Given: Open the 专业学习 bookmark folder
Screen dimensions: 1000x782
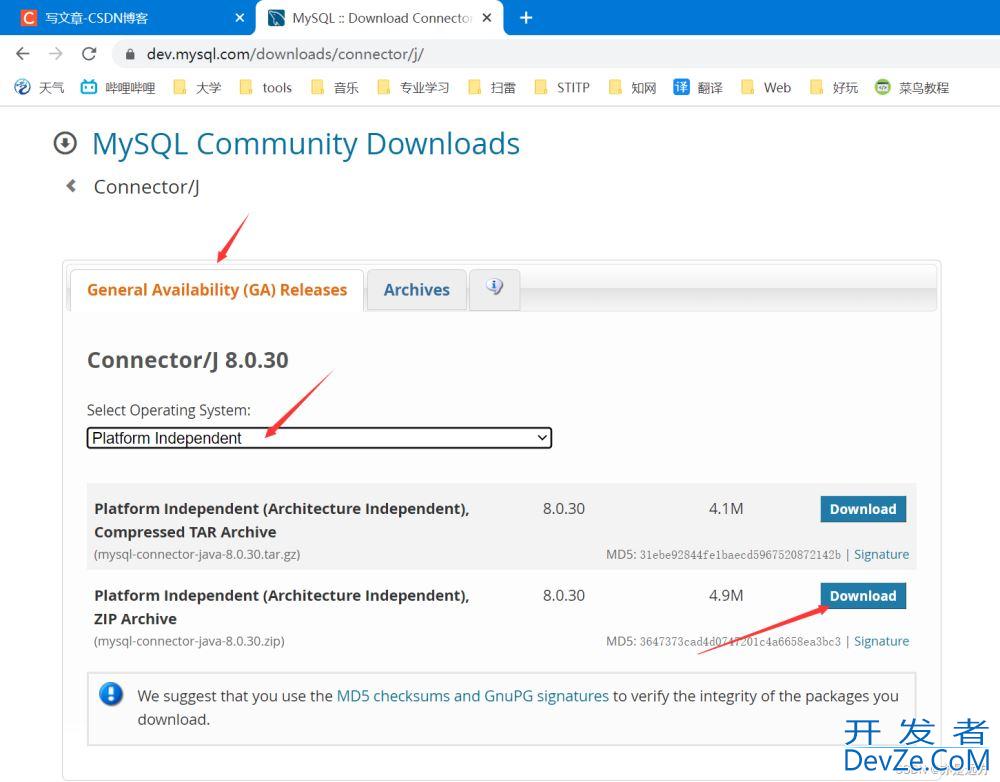Looking at the screenshot, I should click(413, 87).
